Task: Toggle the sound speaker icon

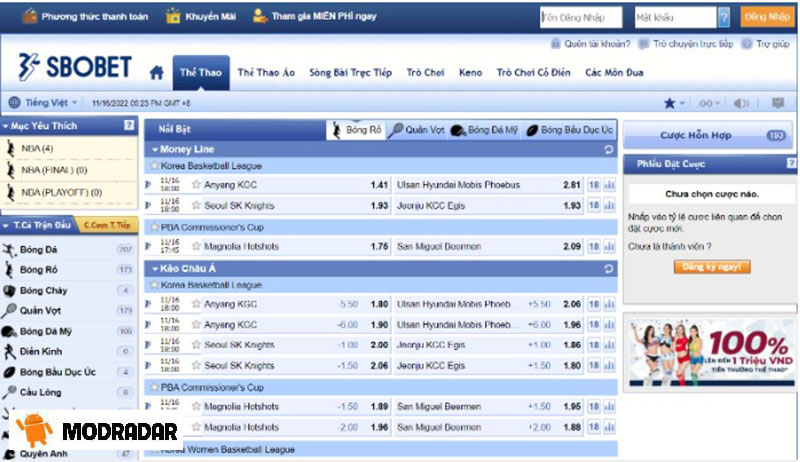Action: pos(741,104)
